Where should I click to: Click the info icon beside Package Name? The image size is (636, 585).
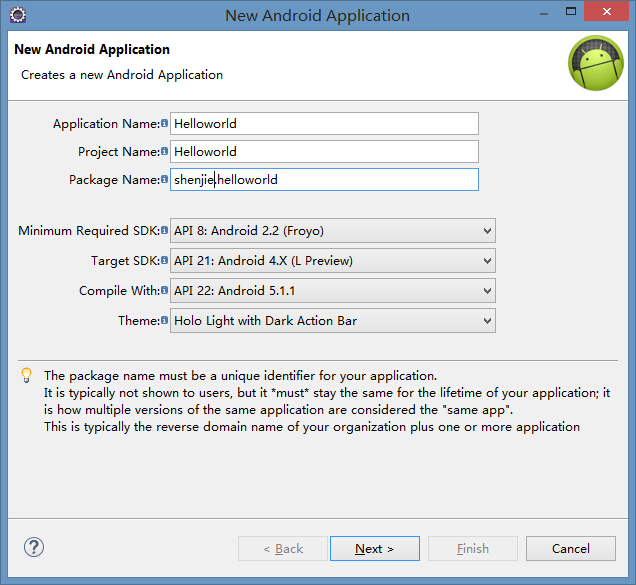[x=164, y=179]
